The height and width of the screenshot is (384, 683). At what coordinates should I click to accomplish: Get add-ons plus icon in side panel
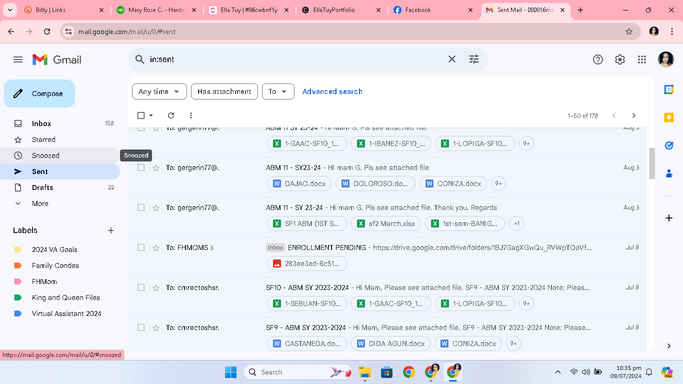coord(669,218)
